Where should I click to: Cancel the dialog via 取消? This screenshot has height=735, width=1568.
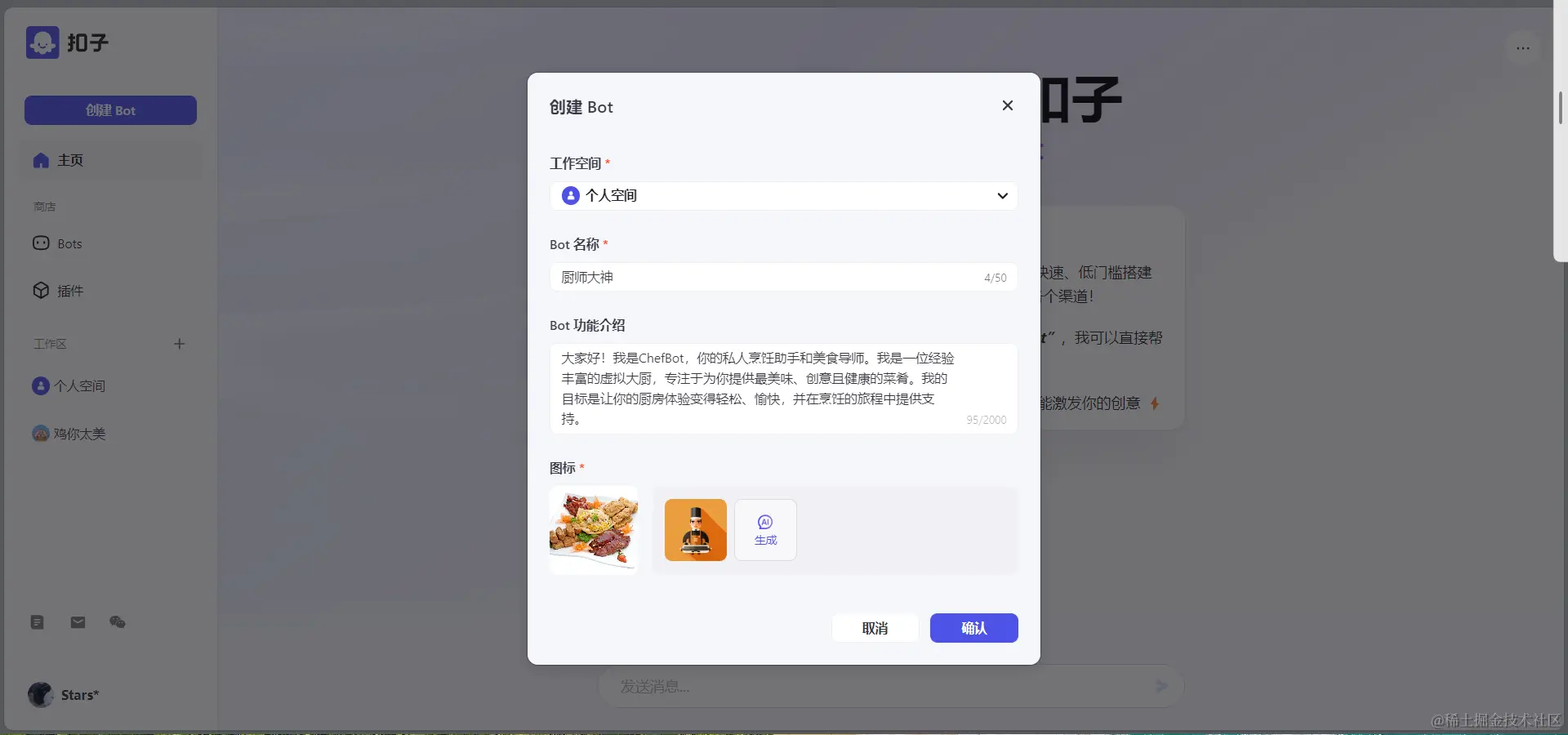(x=875, y=628)
